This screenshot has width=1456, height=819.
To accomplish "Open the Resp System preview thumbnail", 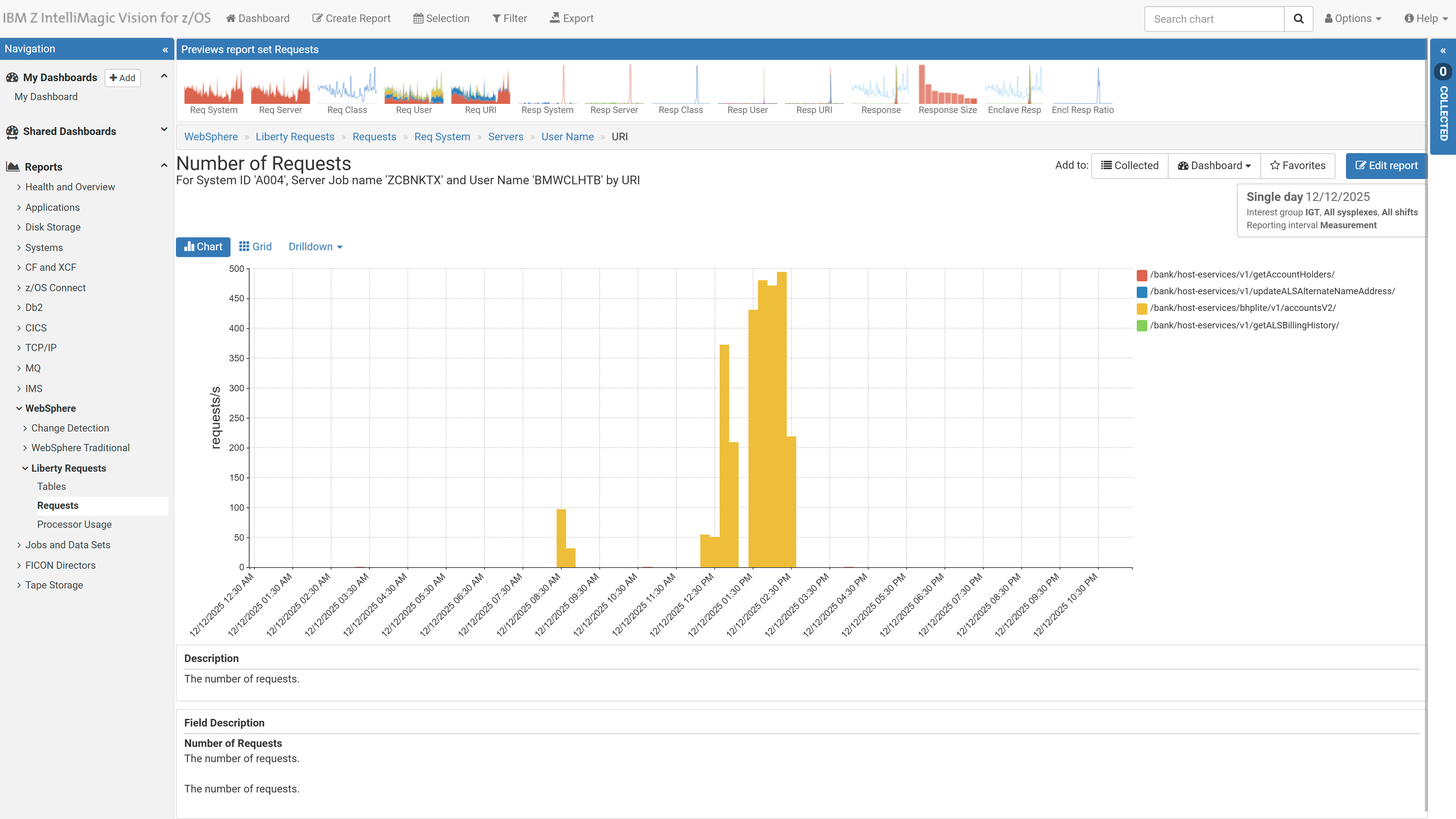I will pos(547,90).
